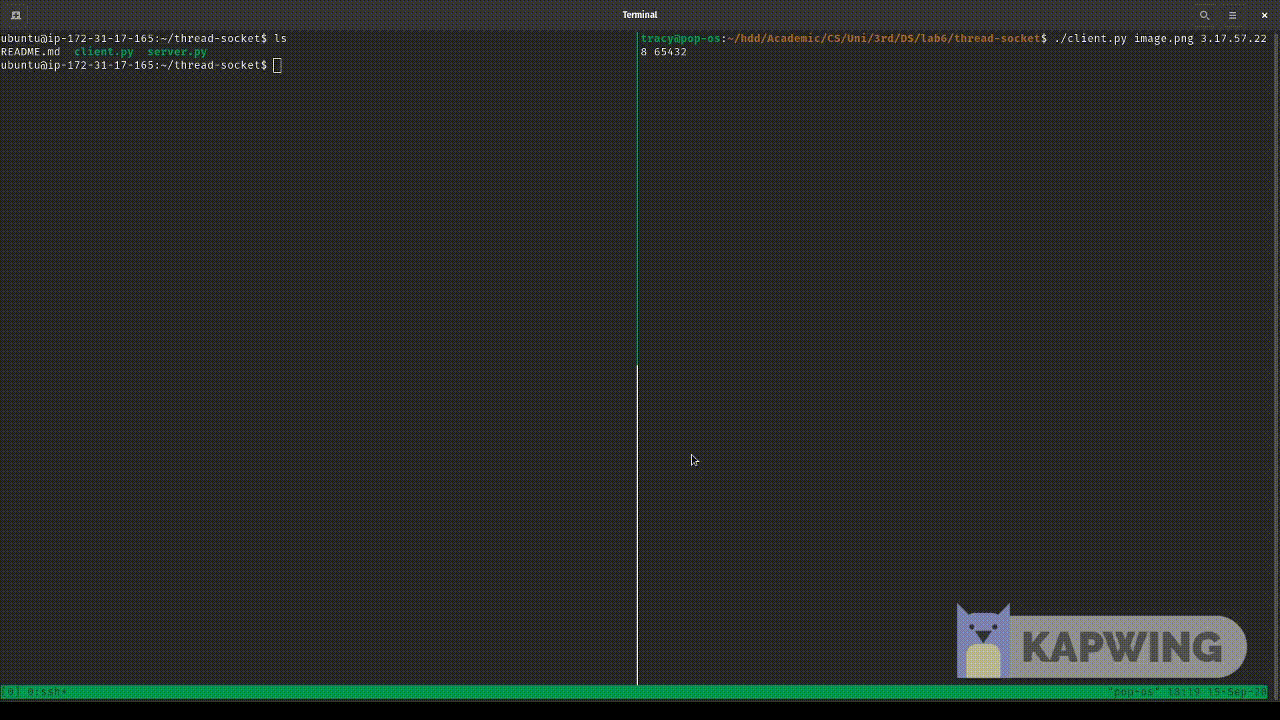The height and width of the screenshot is (720, 1280).
Task: Open terminal hamburger menu
Action: [x=1233, y=15]
